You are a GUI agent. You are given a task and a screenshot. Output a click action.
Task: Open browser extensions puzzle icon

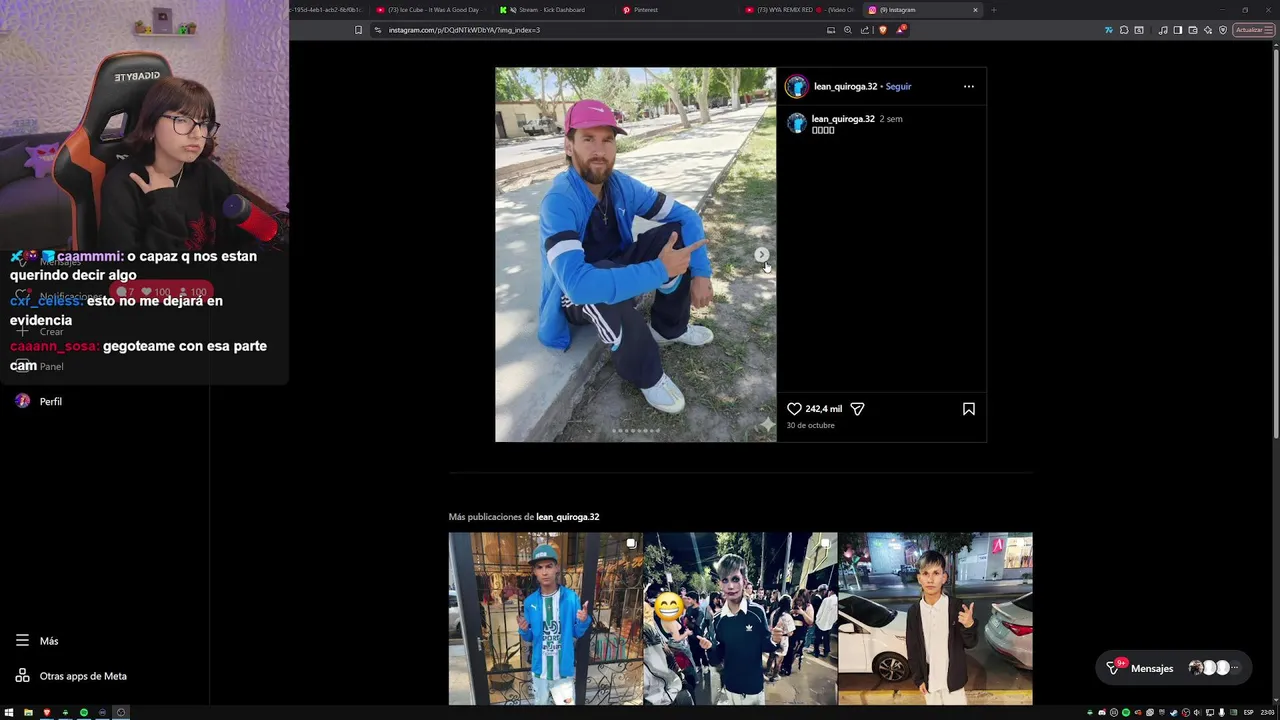point(1124,30)
